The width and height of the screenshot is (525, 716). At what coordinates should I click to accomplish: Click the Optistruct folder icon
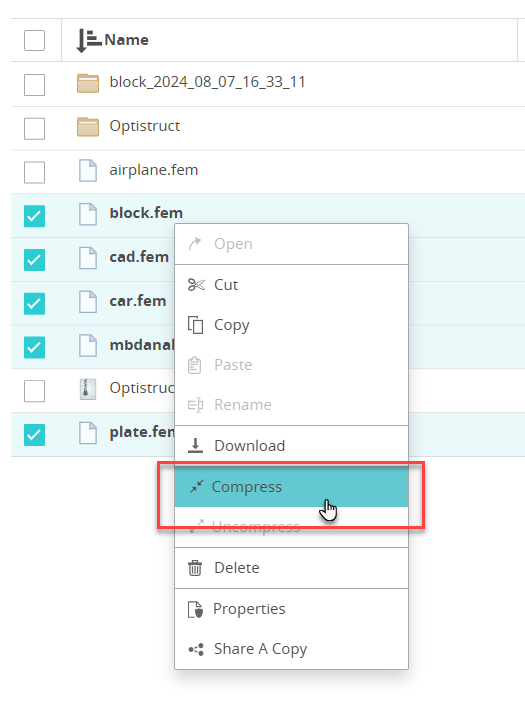pyautogui.click(x=88, y=126)
